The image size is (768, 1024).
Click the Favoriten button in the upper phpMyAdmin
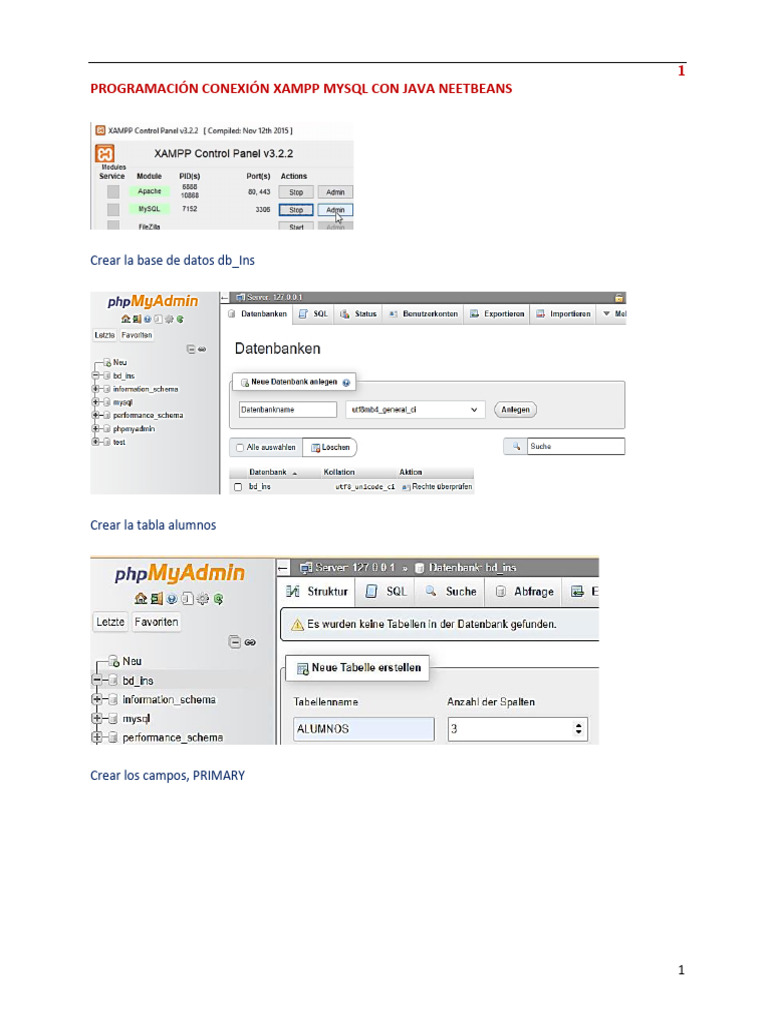click(x=136, y=335)
